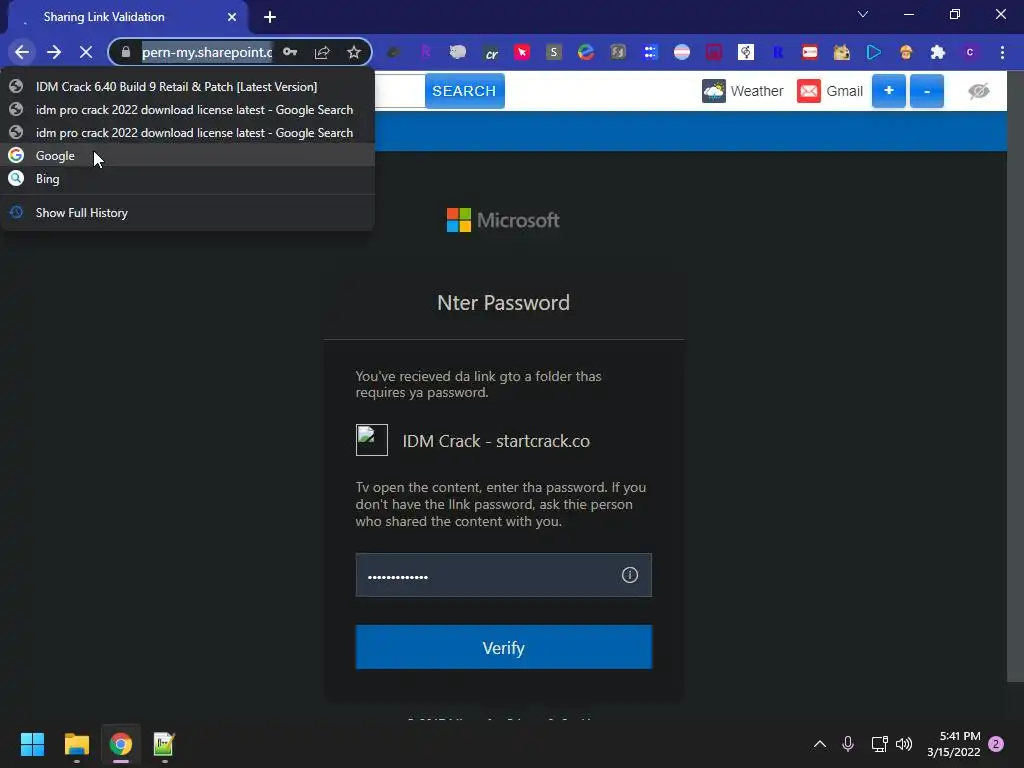The width and height of the screenshot is (1024, 768).
Task: Click the Microsoft logo
Action: [503, 220]
